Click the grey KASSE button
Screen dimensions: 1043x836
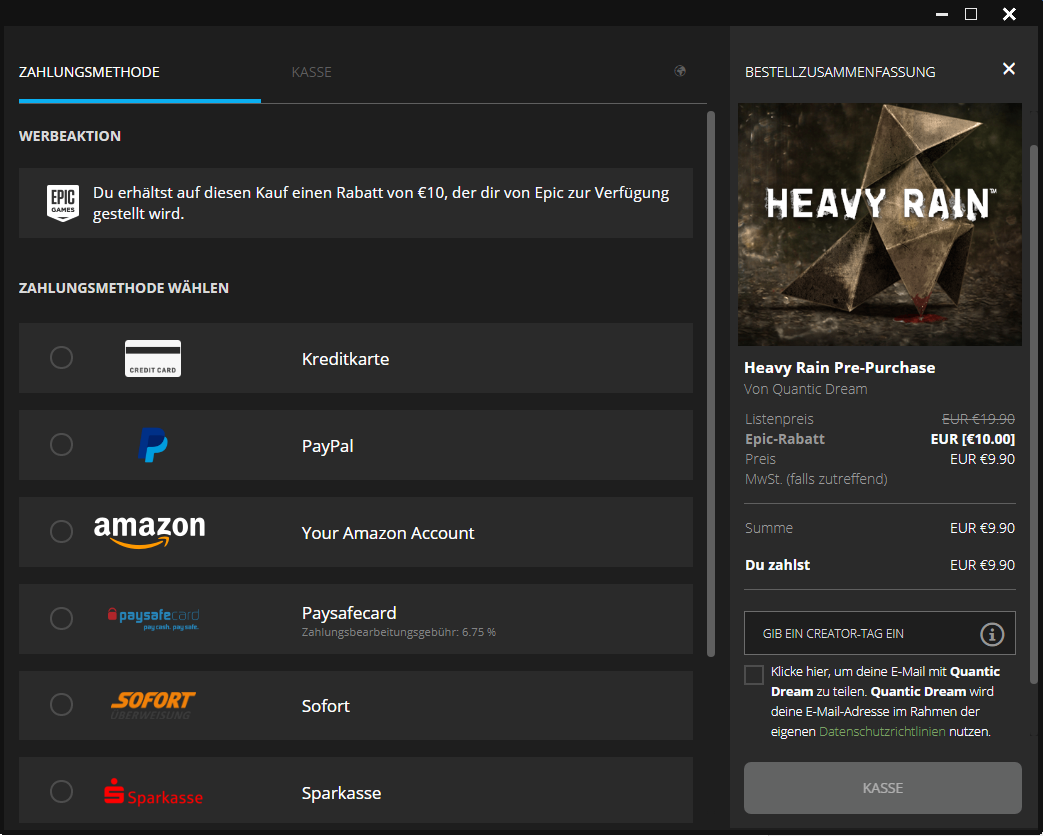tap(882, 788)
